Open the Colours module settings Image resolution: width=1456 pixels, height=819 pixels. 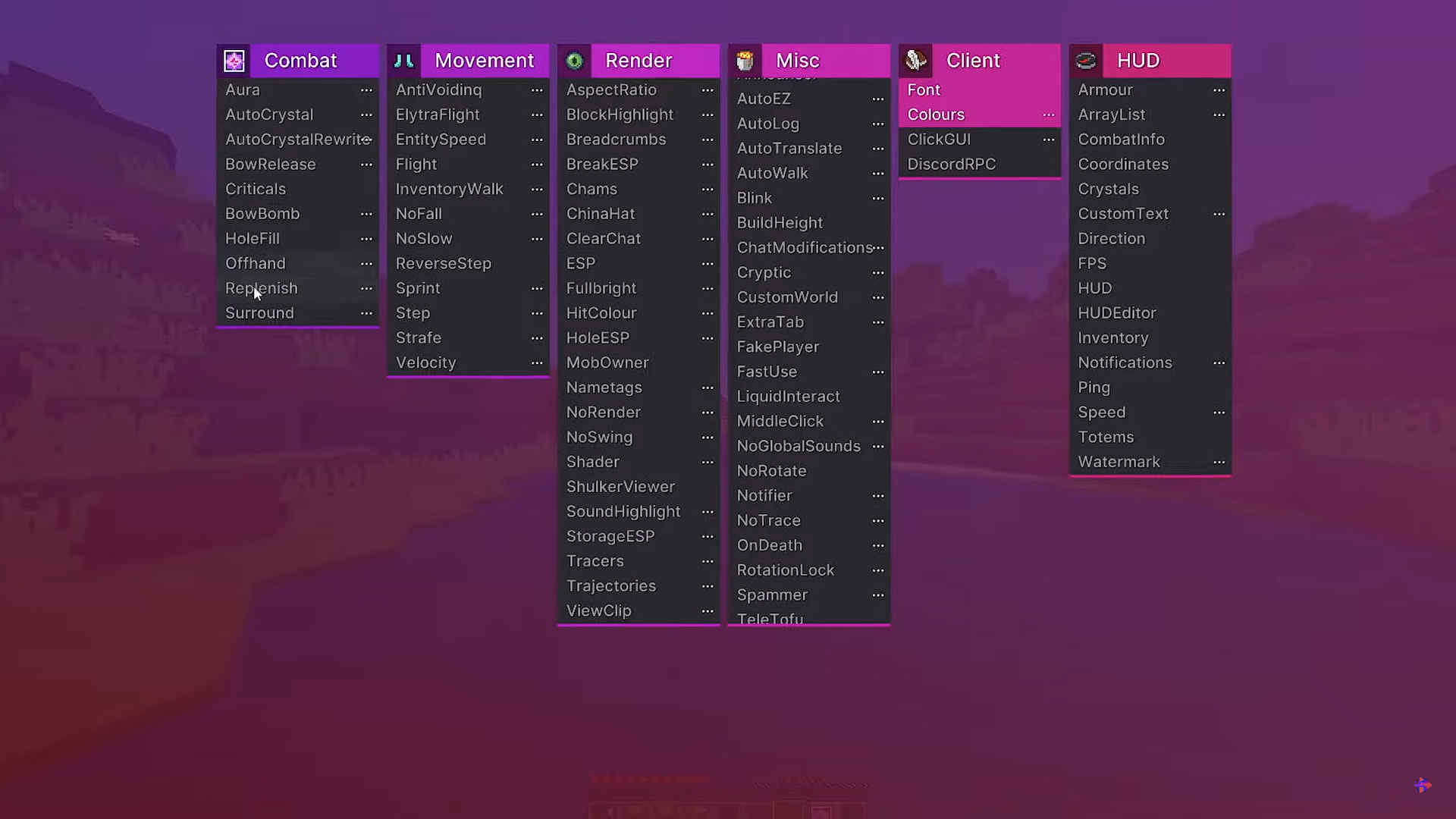(1049, 115)
